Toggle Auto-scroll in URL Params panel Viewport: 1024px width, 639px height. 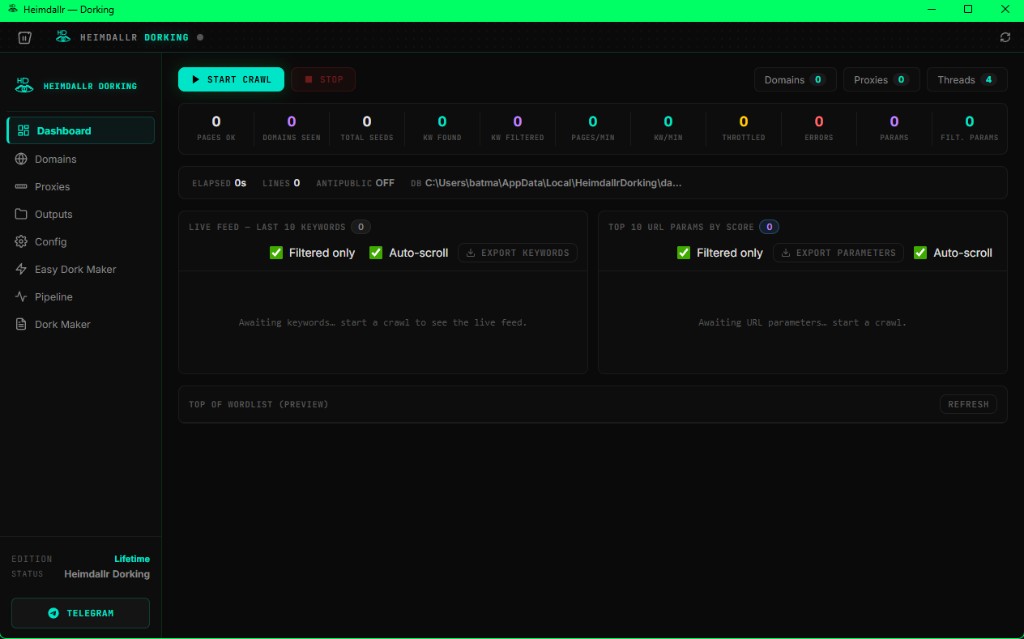click(920, 252)
